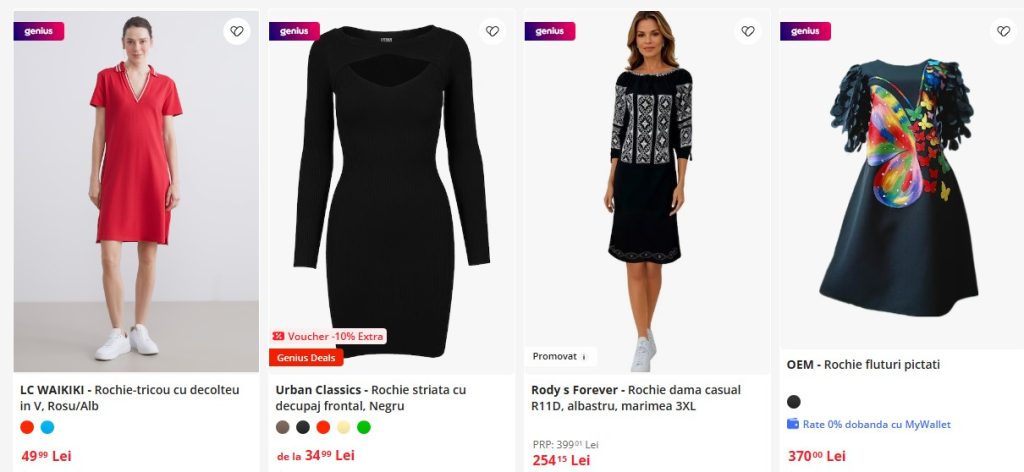Click the genius badge on the red dress
The image size is (1024, 472).
tap(39, 31)
